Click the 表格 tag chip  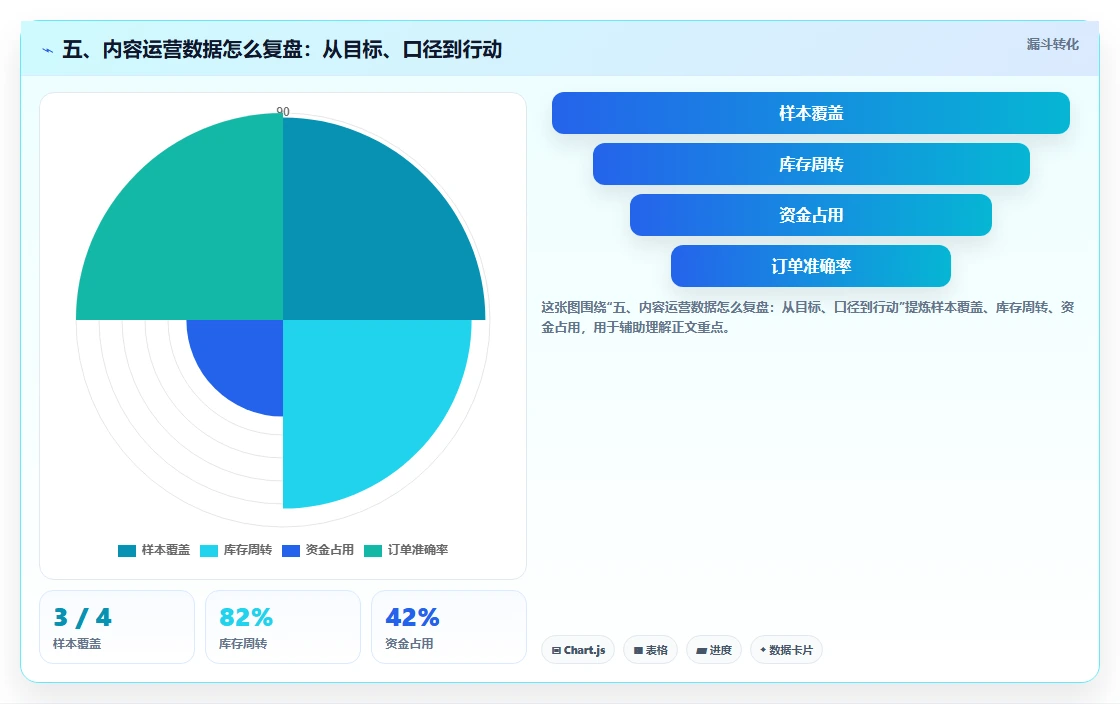[x=651, y=650]
